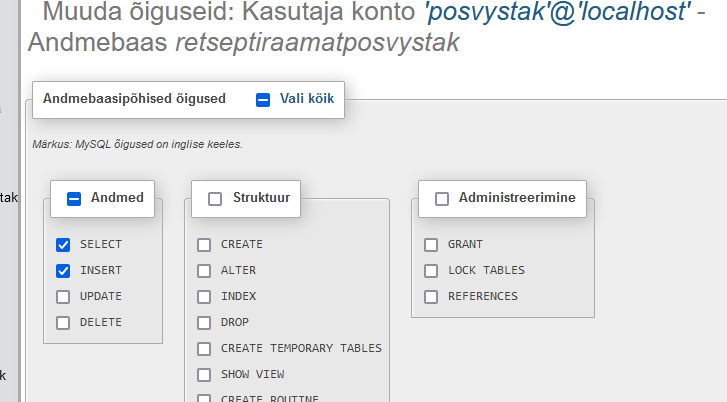Toggle the Vali kõik checkbox

pos(263,99)
